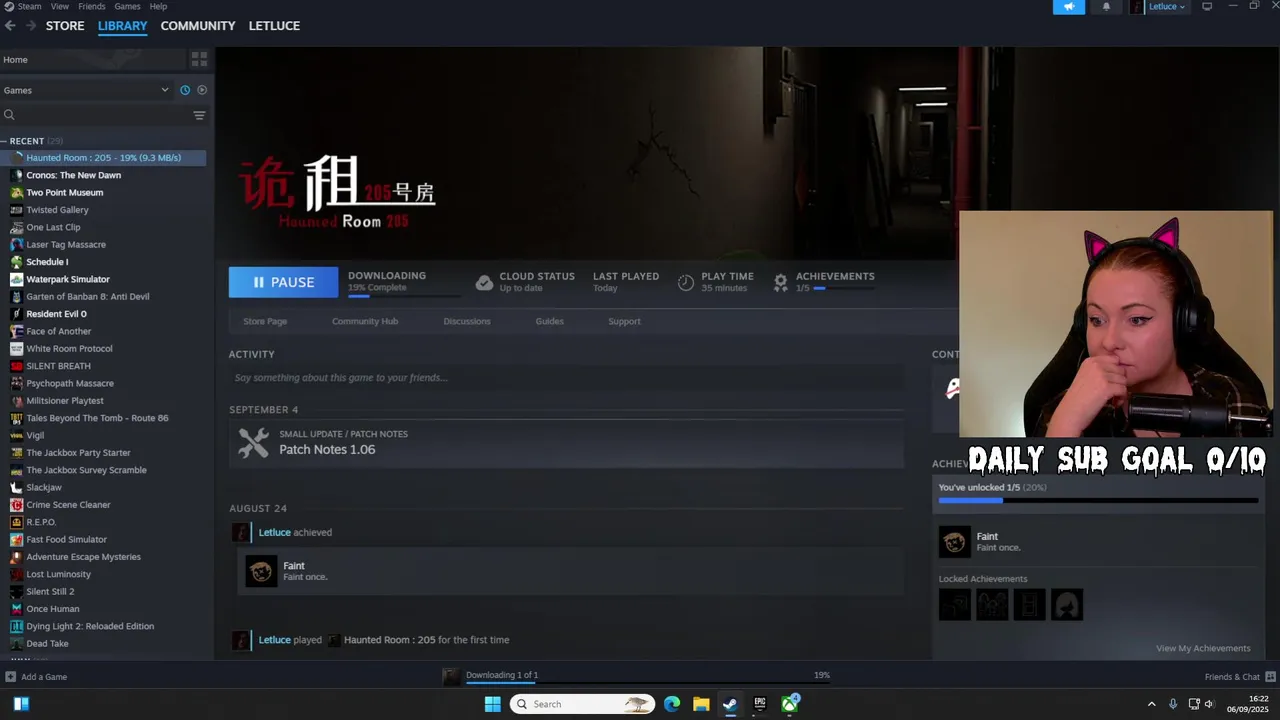Go forward with the right arrow
The width and height of the screenshot is (1280, 720).
point(31,26)
